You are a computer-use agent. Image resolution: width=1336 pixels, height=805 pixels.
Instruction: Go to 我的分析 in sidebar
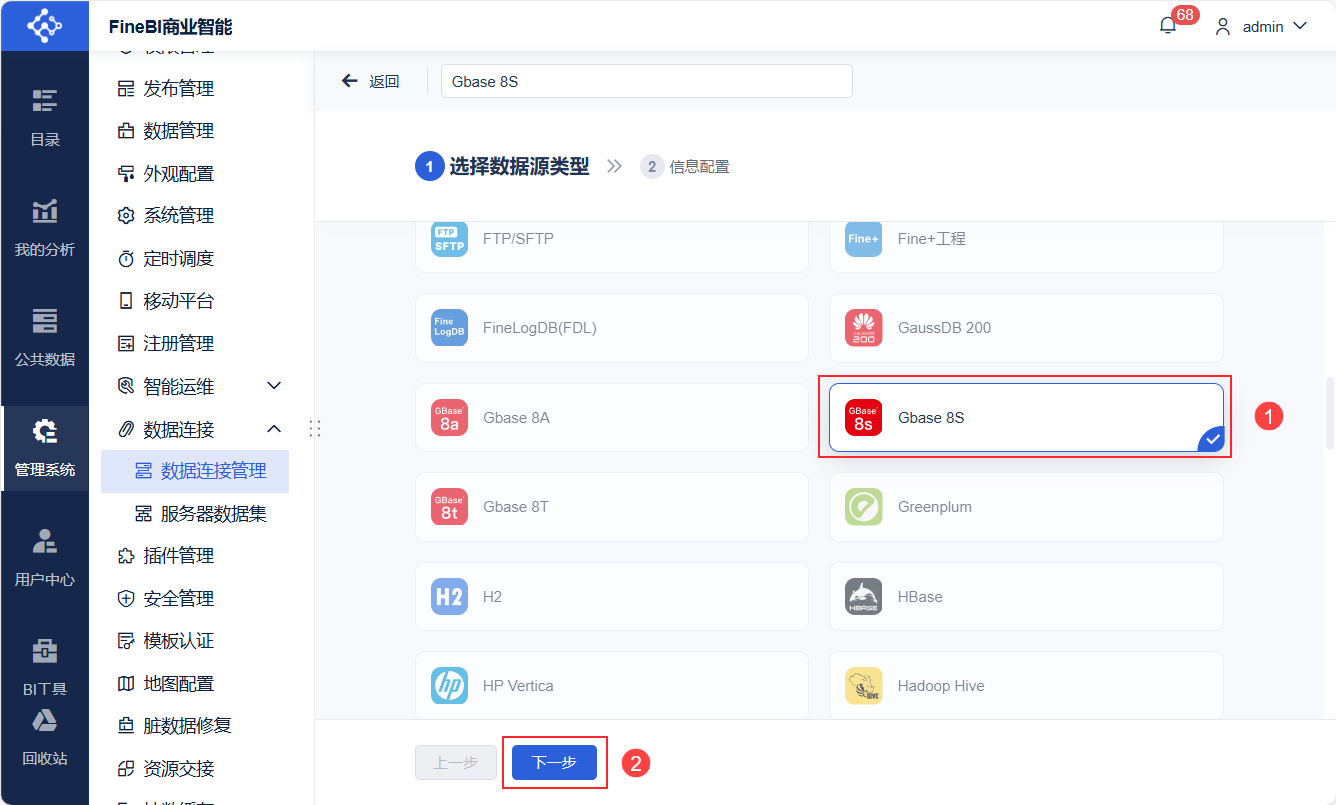tap(45, 227)
